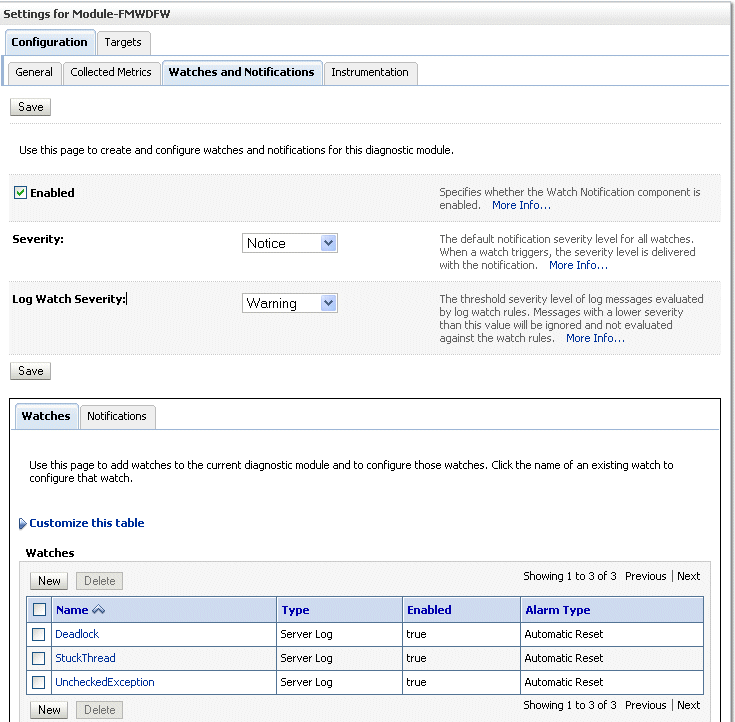
Task: Expand the Customize this table triangle
Action: coord(22,523)
